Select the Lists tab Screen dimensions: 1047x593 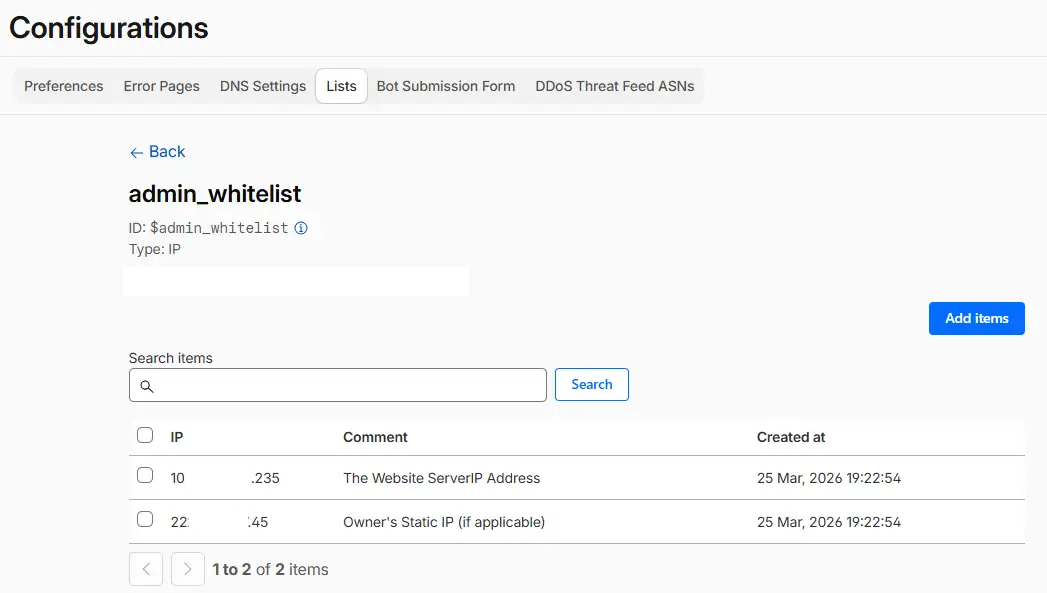tap(341, 86)
